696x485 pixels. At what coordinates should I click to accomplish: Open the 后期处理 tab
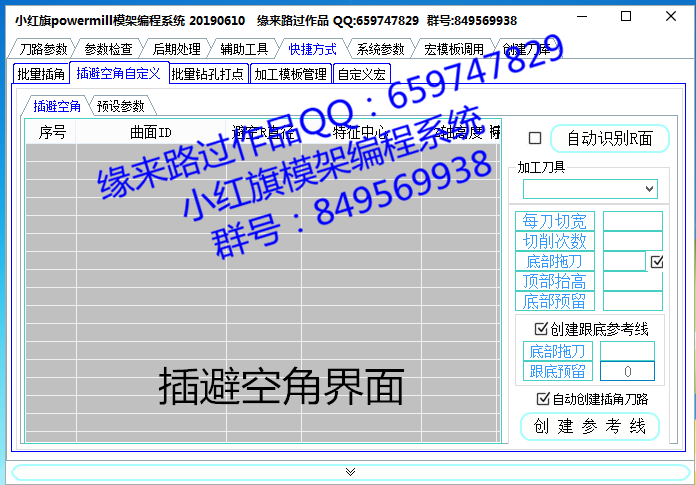click(x=176, y=49)
